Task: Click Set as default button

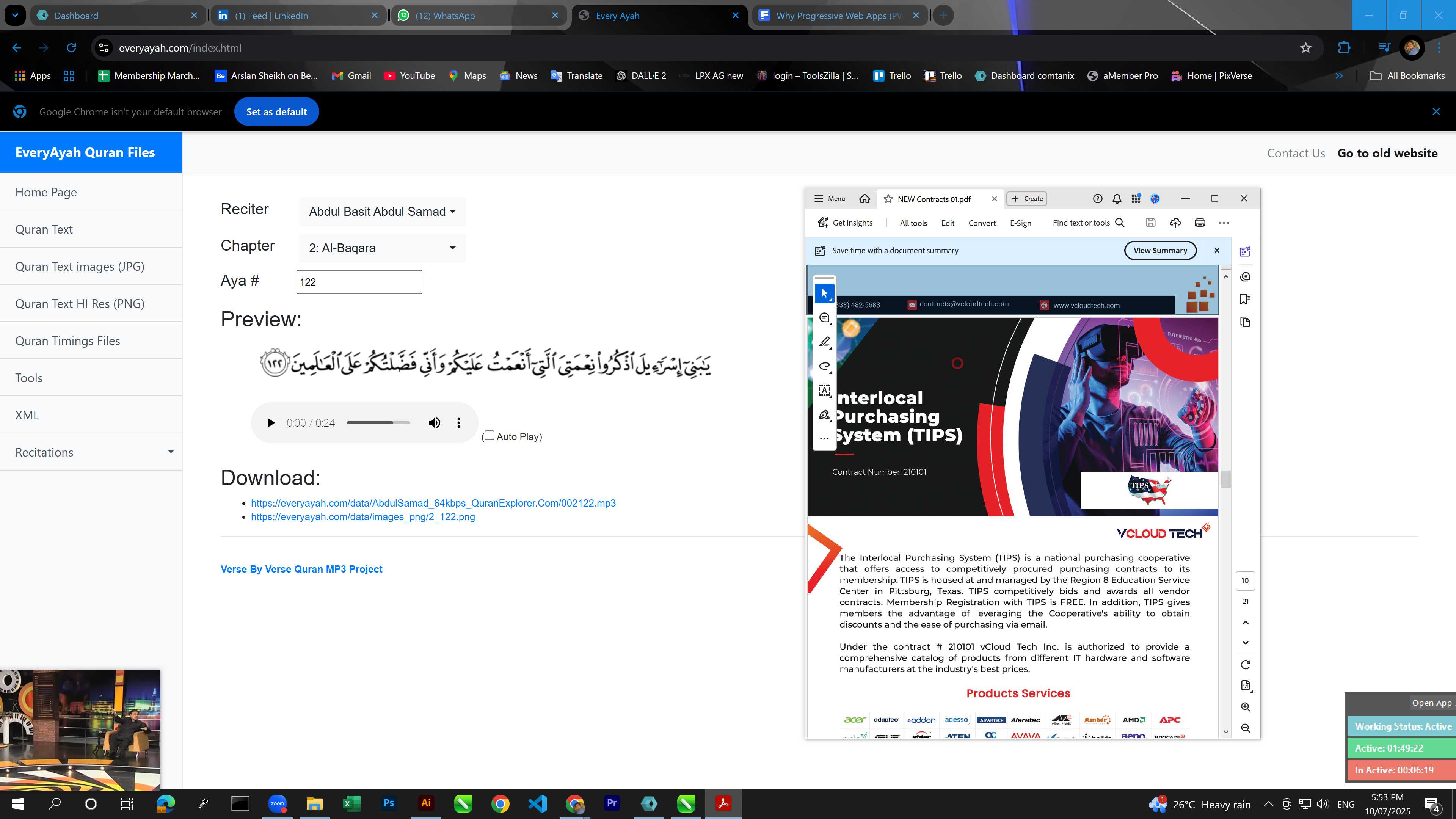Action: point(276,112)
